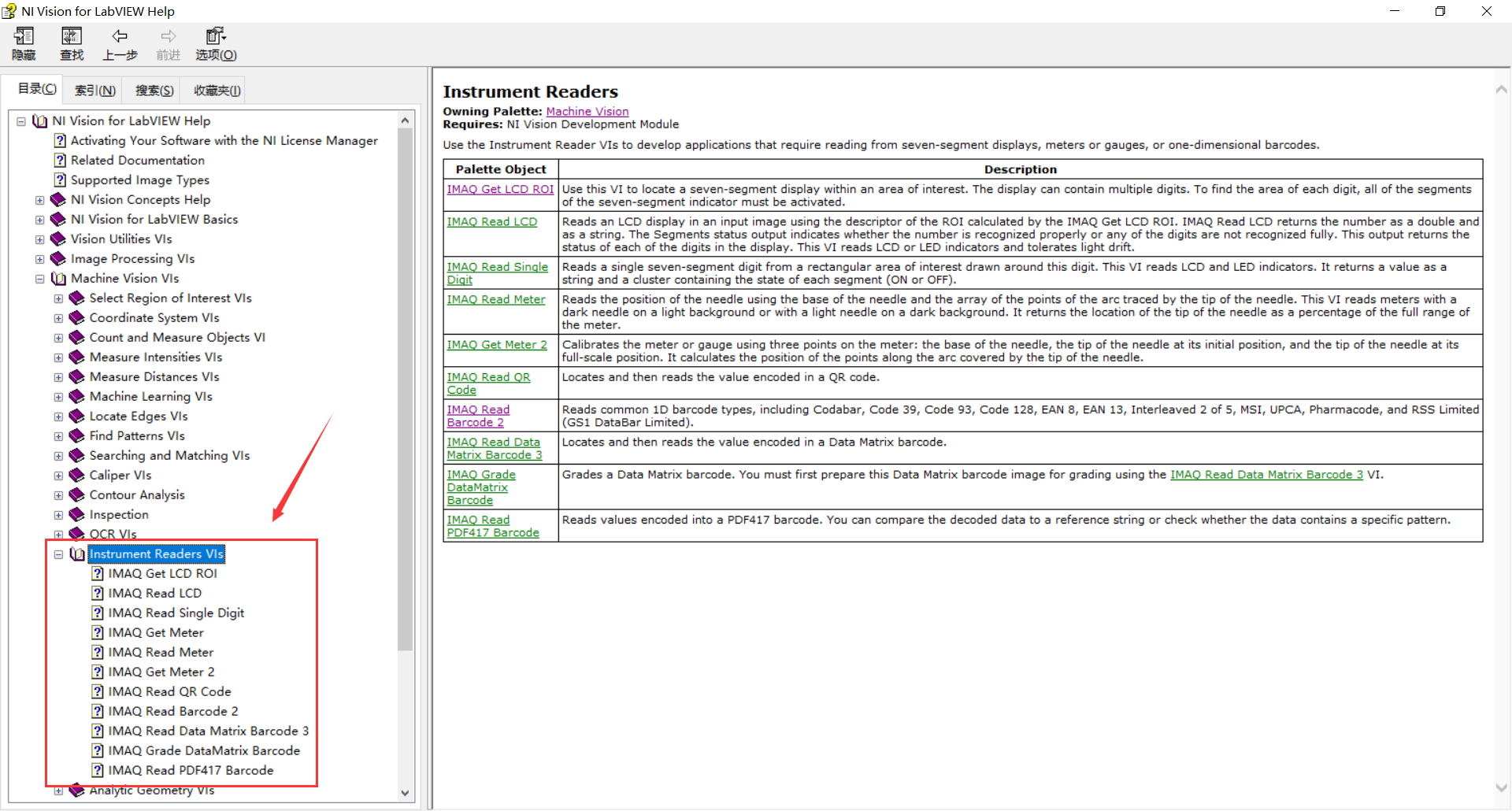Collapse the Instrument Readers VIs node

(x=58, y=554)
